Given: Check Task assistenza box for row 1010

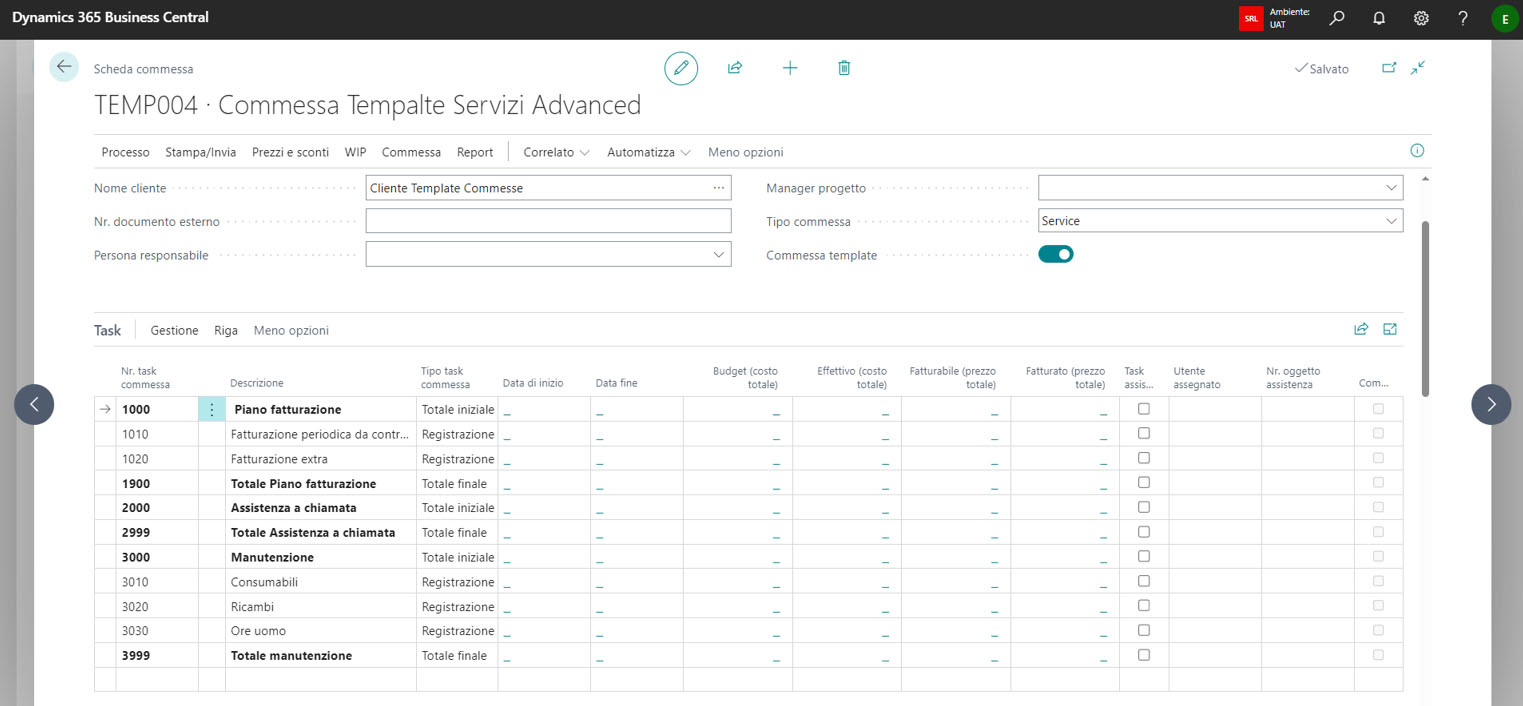Looking at the screenshot, I should (x=1144, y=434).
